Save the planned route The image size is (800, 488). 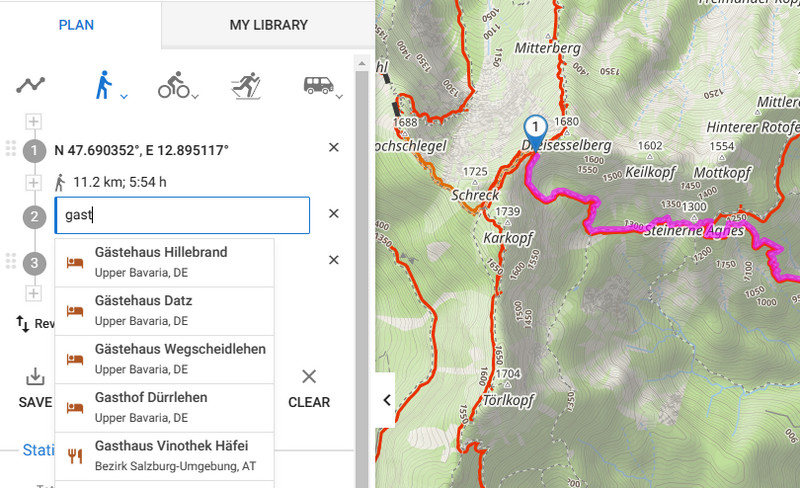tap(35, 387)
